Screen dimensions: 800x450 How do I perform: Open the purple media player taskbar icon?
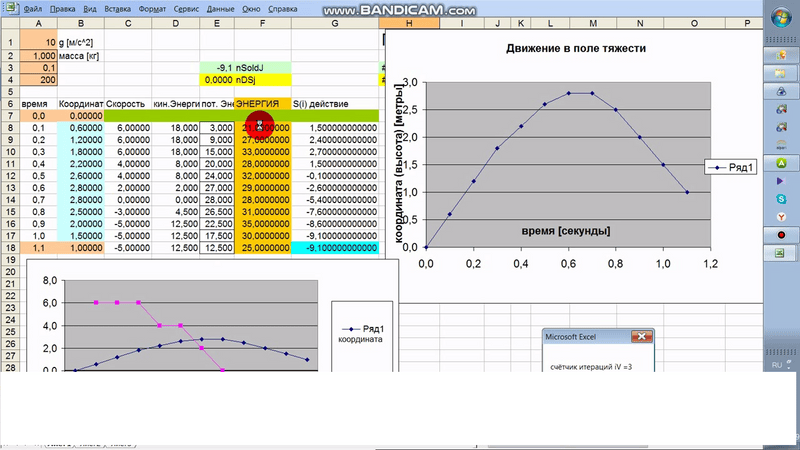(x=781, y=181)
